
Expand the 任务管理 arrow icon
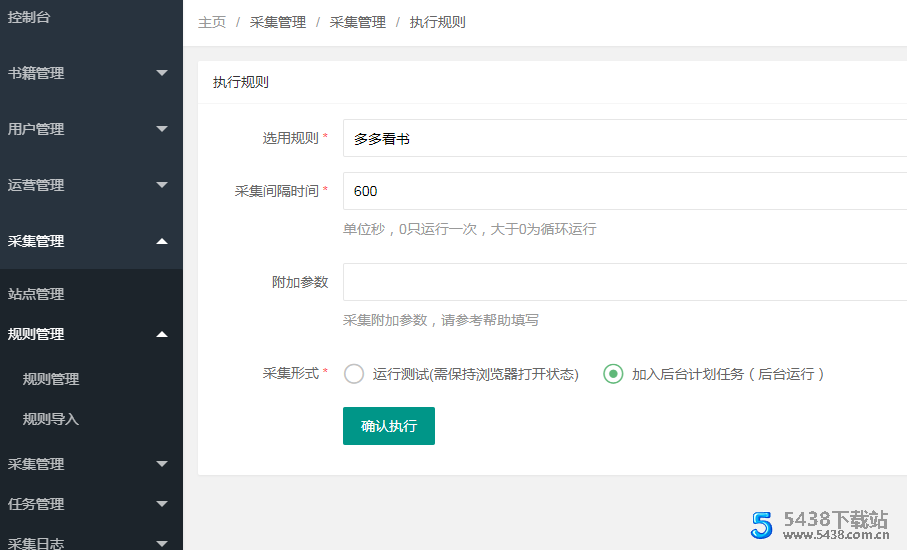[x=162, y=504]
